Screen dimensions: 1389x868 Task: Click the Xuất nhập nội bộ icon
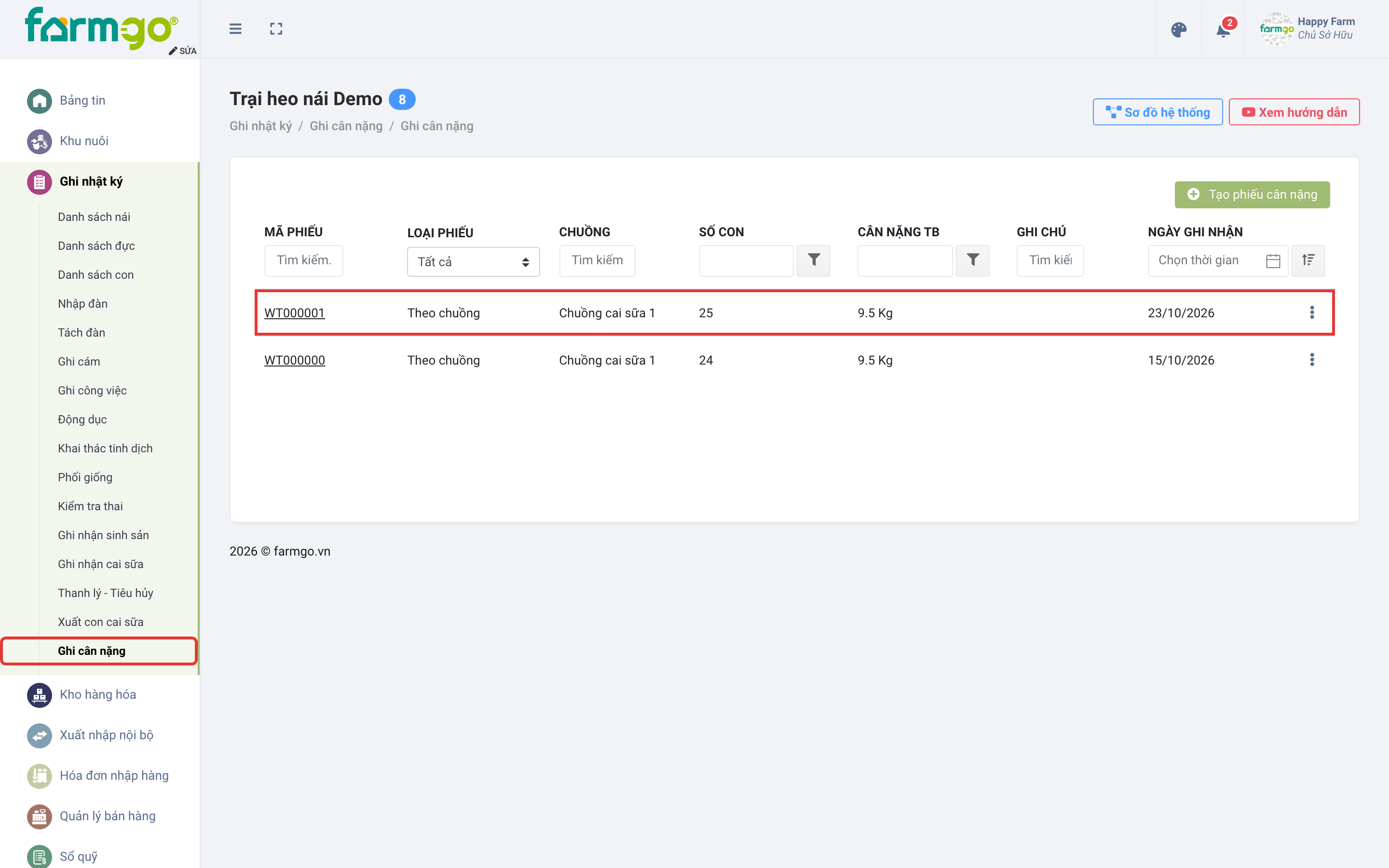pos(39,735)
